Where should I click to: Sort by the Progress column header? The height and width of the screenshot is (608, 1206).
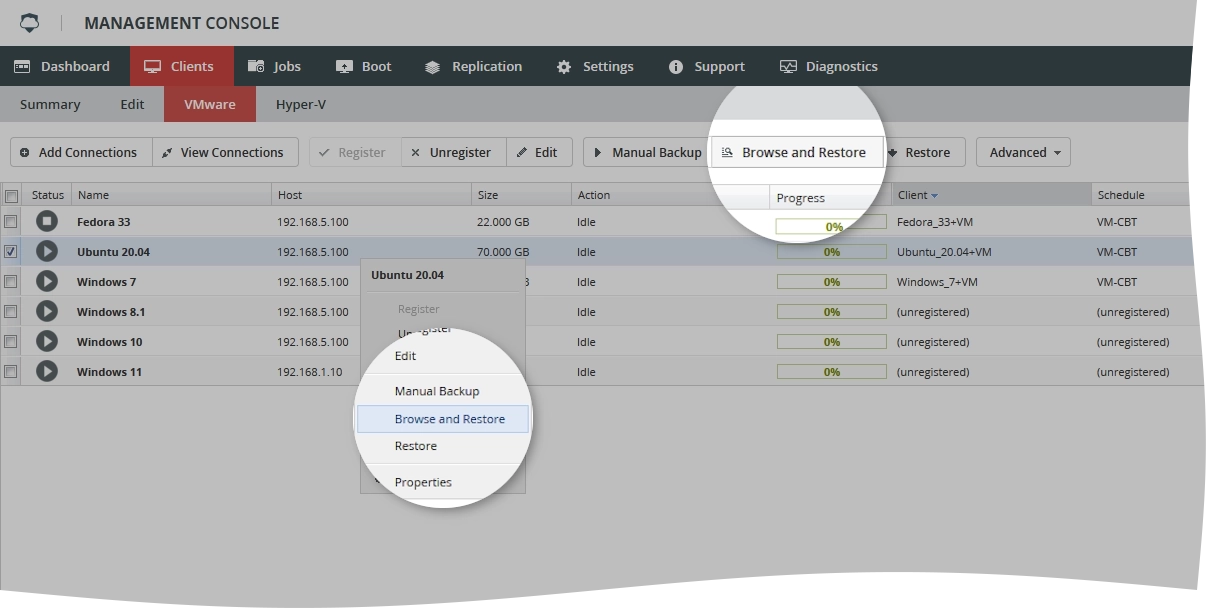click(830, 197)
